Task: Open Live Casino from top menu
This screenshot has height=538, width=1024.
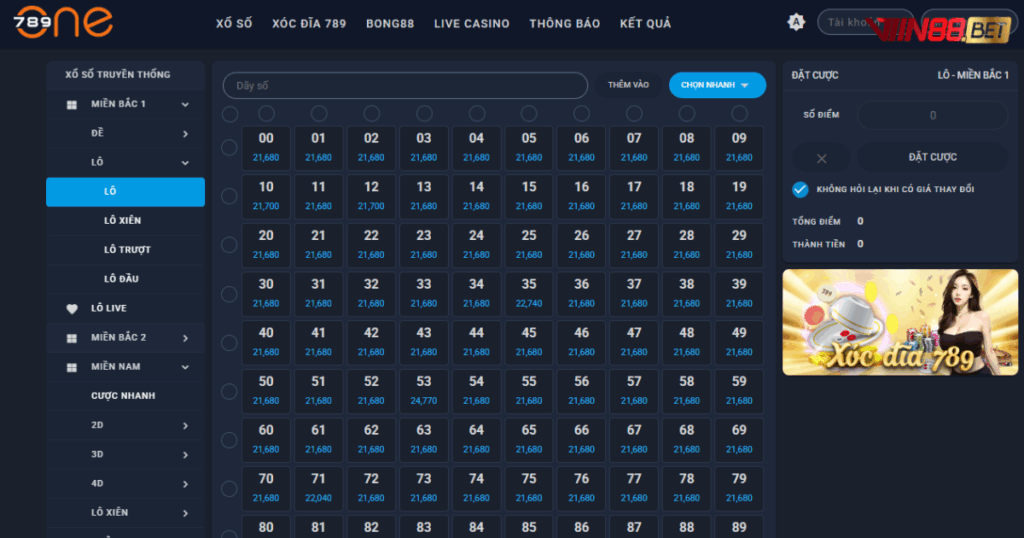Action: [471, 23]
